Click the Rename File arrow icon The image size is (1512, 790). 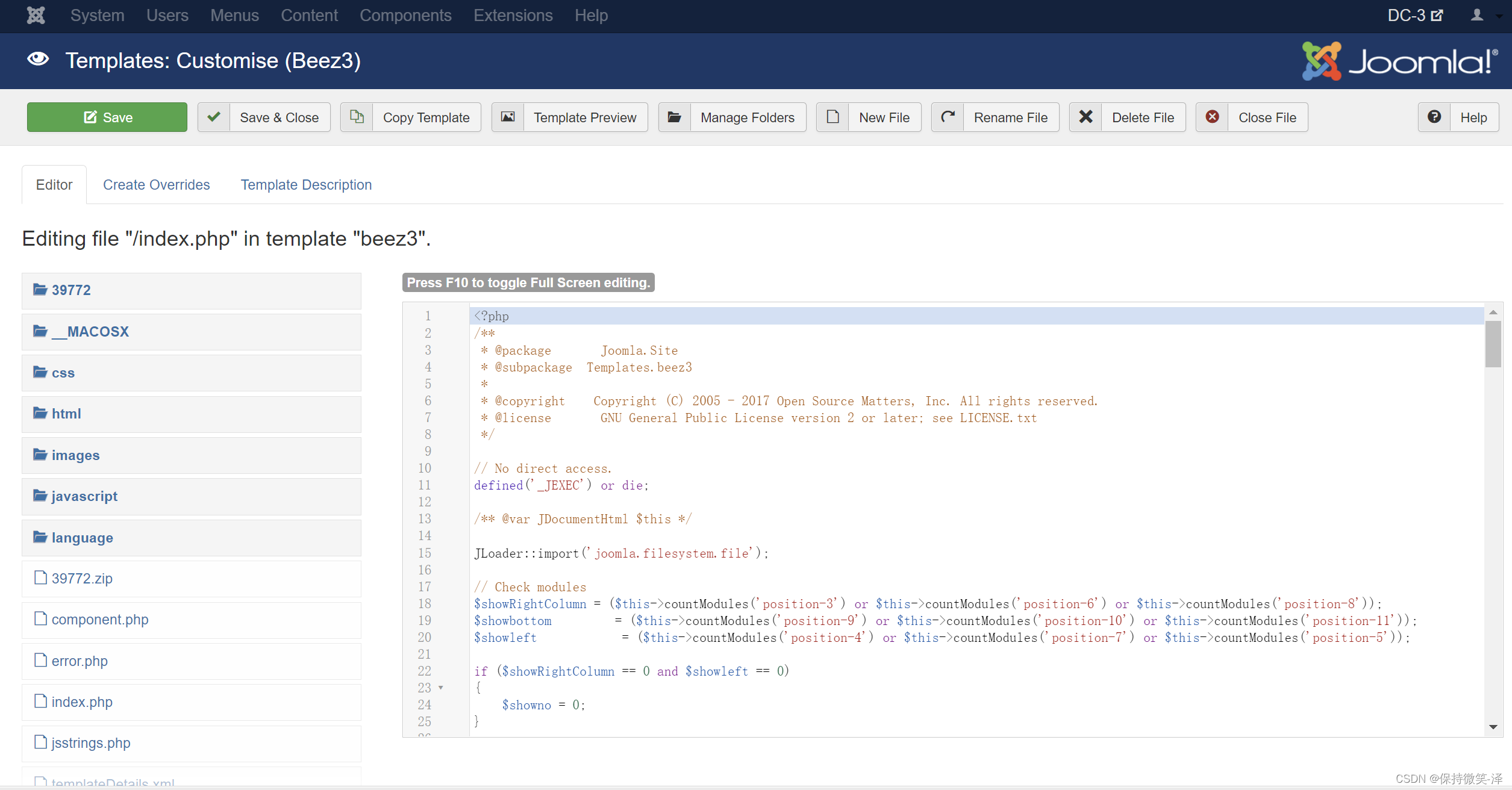[x=948, y=117]
